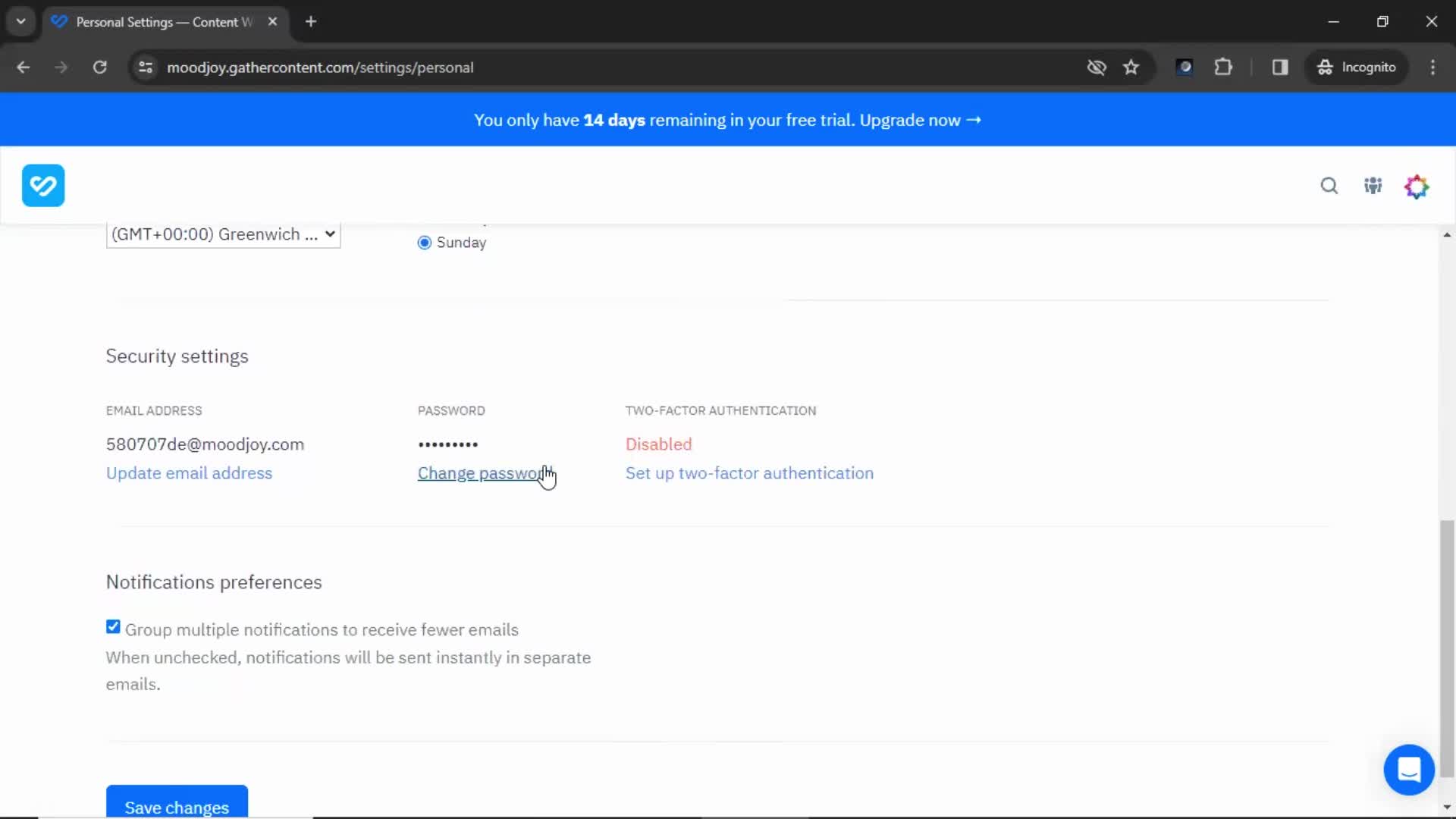
Task: Click the tracking protection eye icon
Action: (x=1096, y=67)
